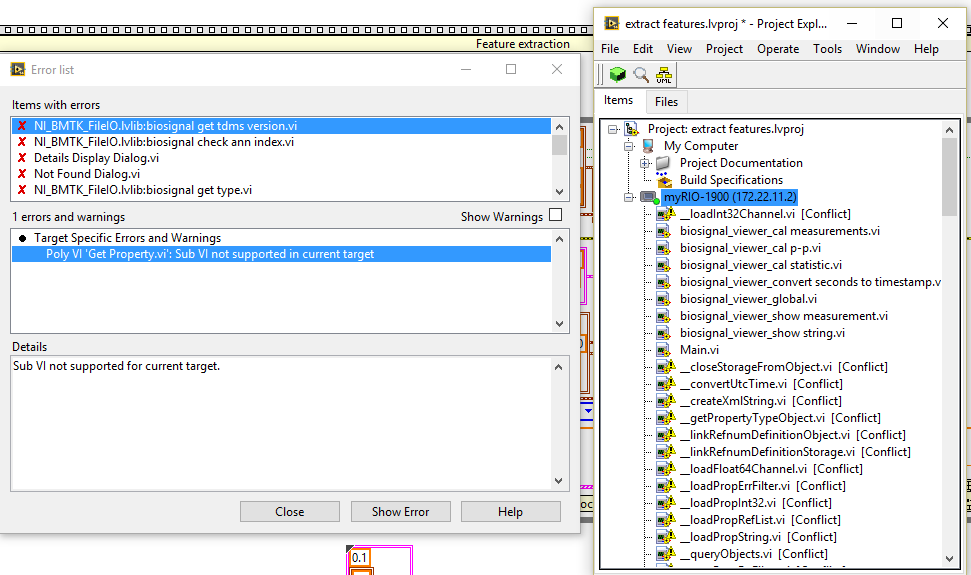Click the red X beside Not Found Dialog.vi

tap(22, 174)
